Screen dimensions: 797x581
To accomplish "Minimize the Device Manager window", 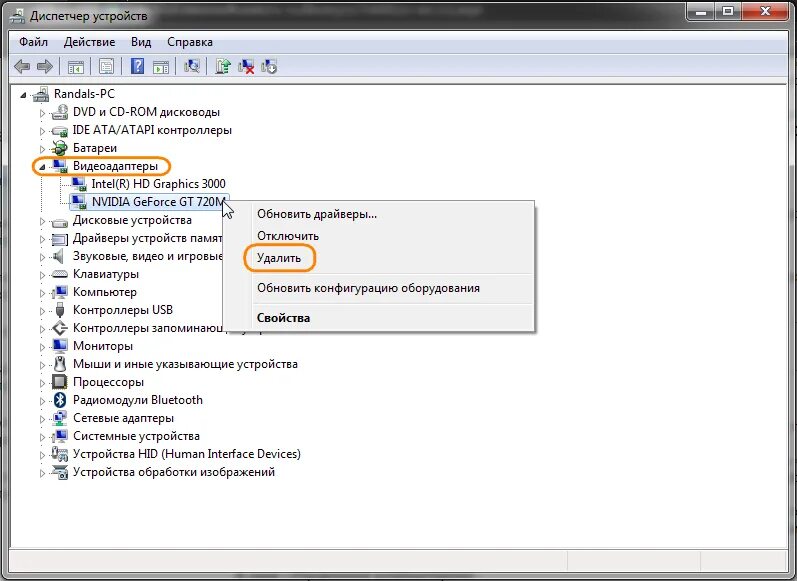I will [702, 11].
